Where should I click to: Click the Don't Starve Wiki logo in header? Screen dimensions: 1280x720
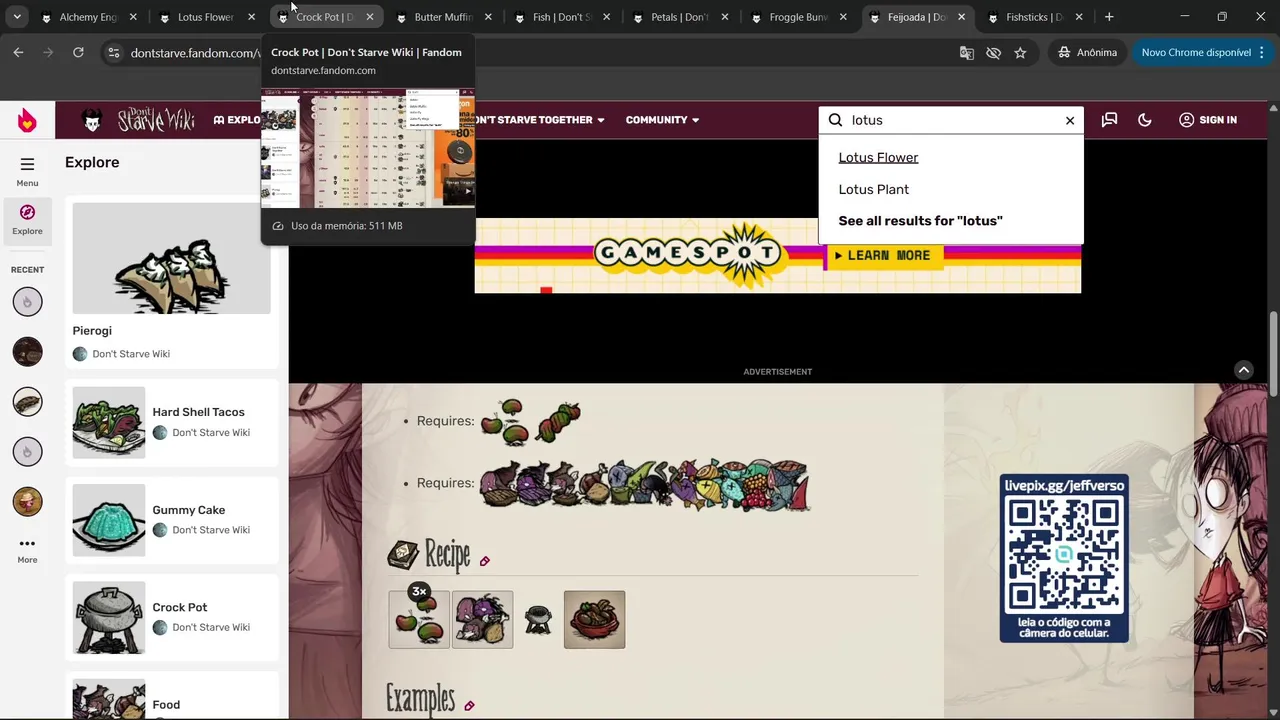[x=137, y=120]
